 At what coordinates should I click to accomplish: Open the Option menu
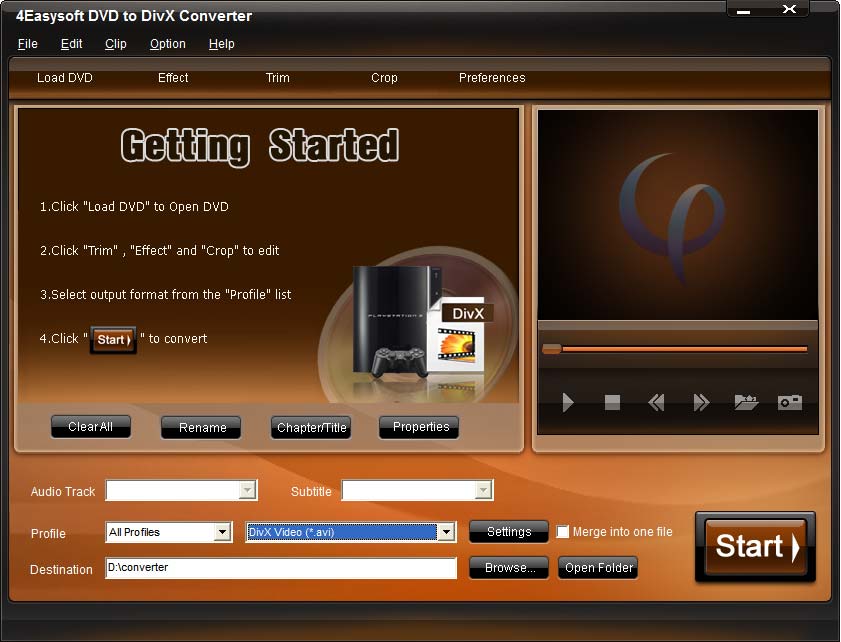point(167,44)
